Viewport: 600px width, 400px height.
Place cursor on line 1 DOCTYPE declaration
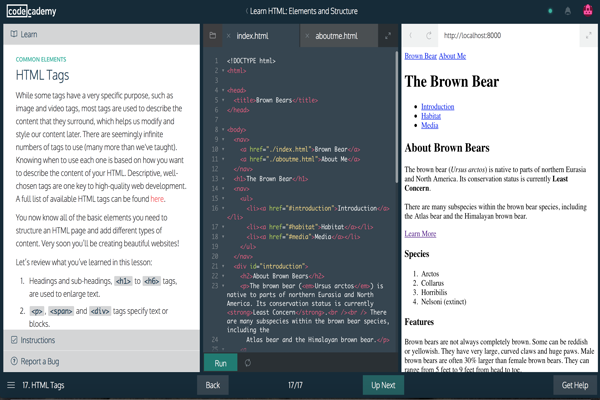pos(251,61)
